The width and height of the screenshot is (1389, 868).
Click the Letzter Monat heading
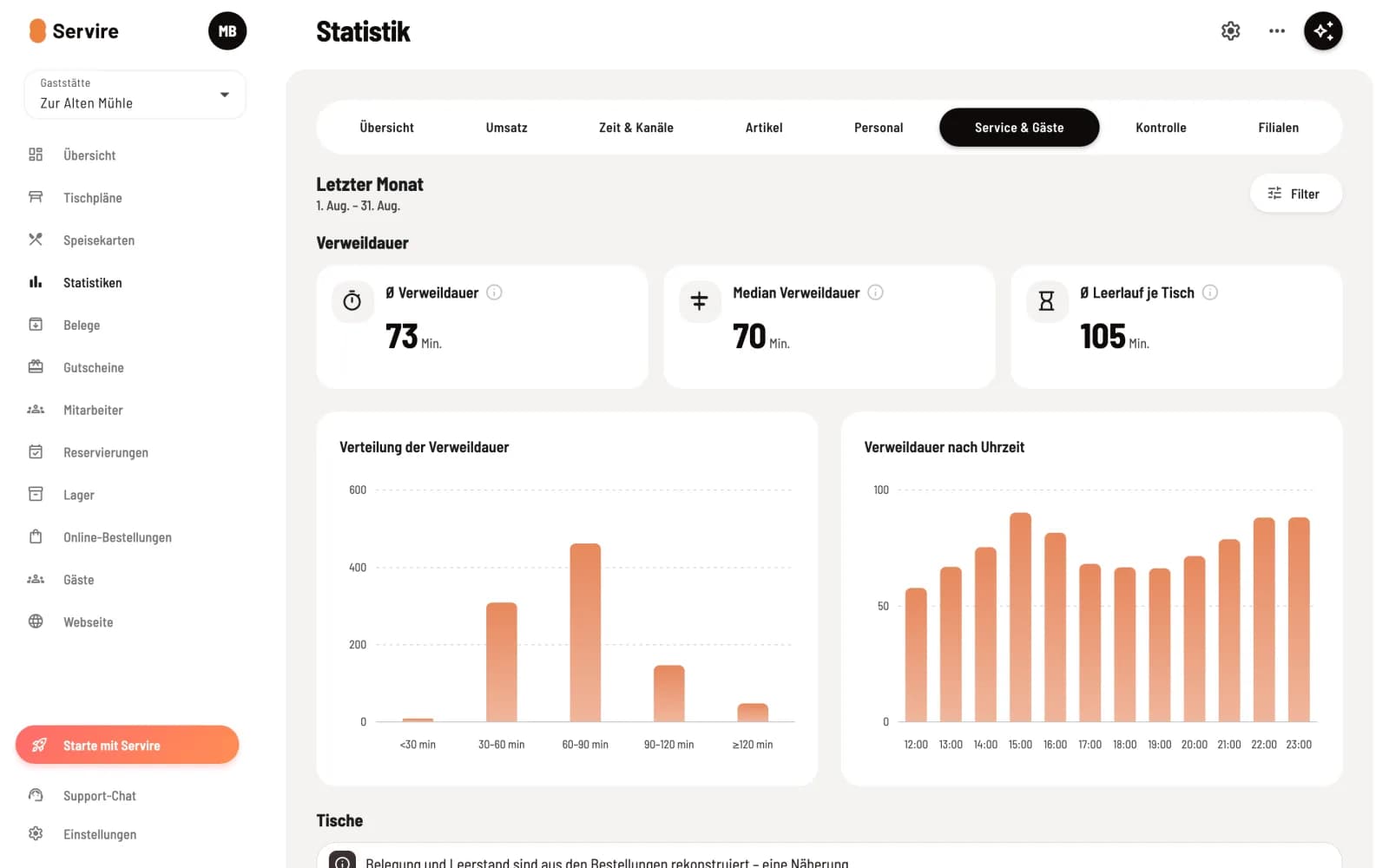[x=370, y=185]
